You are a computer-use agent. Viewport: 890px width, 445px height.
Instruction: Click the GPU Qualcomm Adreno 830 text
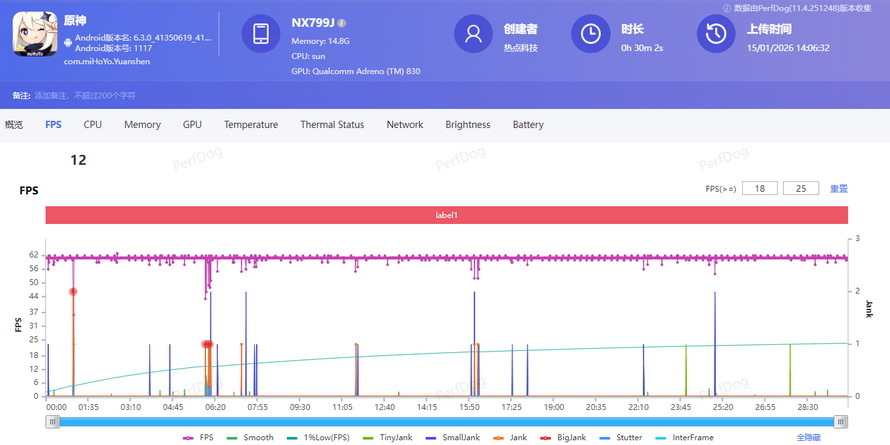(x=356, y=72)
